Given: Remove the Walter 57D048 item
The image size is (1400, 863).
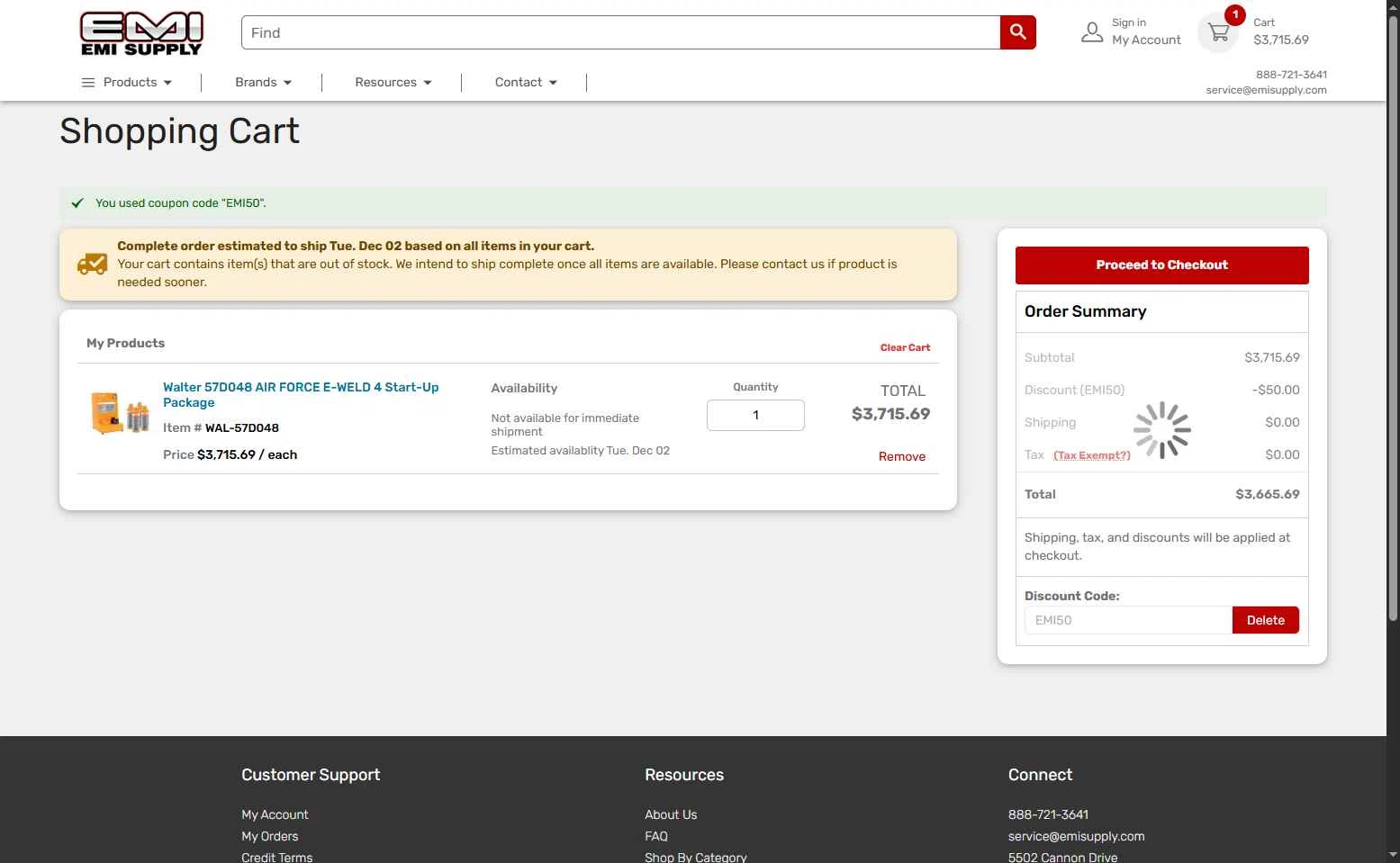Looking at the screenshot, I should pyautogui.click(x=901, y=456).
